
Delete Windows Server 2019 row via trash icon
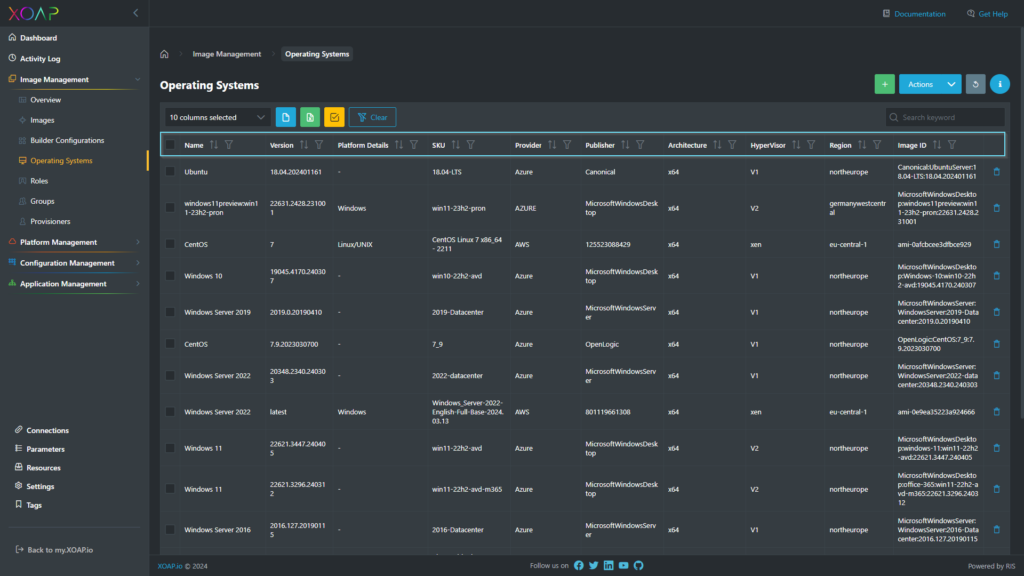[997, 312]
